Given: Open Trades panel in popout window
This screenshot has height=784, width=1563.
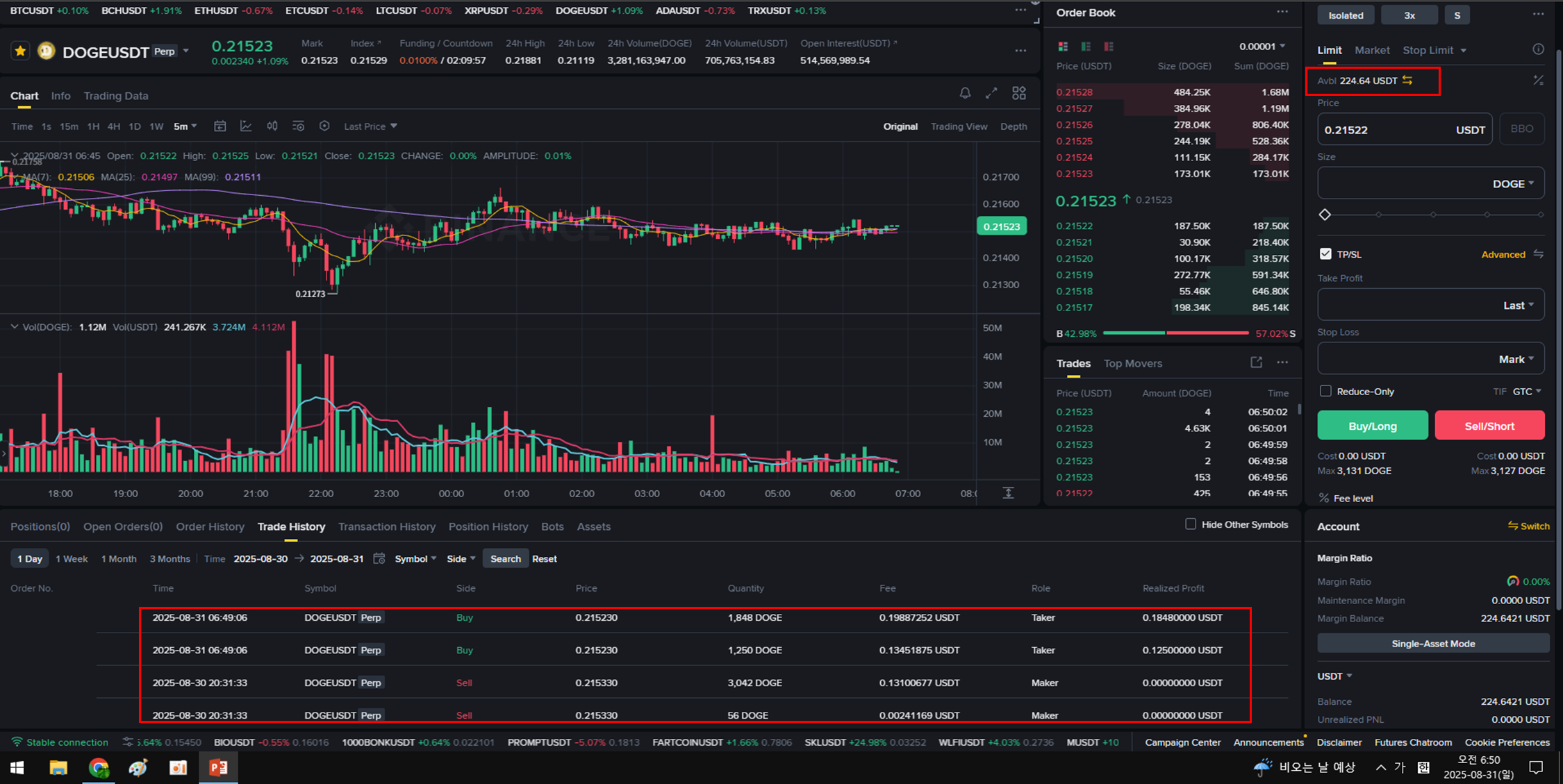Looking at the screenshot, I should (x=1256, y=362).
